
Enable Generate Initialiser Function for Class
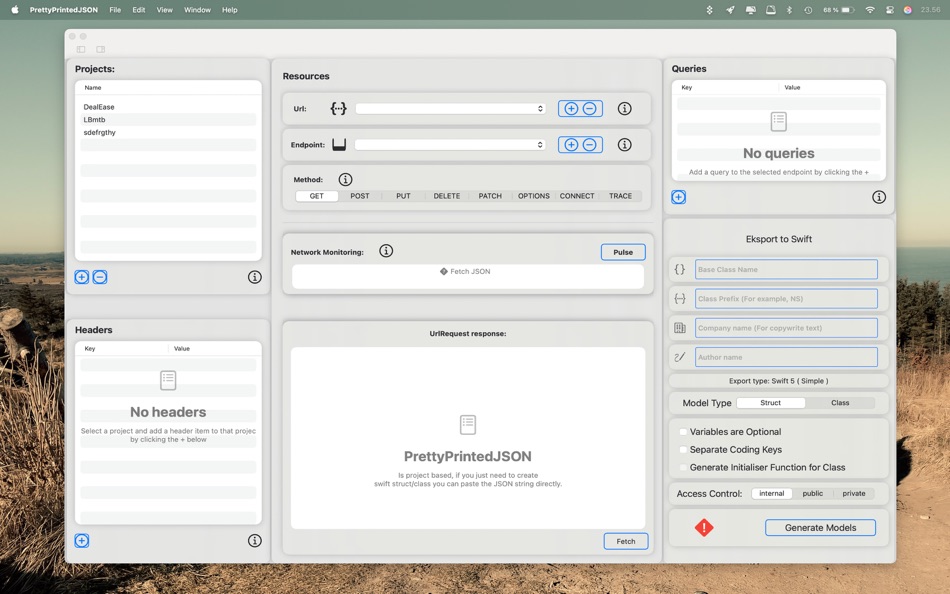pyautogui.click(x=683, y=467)
